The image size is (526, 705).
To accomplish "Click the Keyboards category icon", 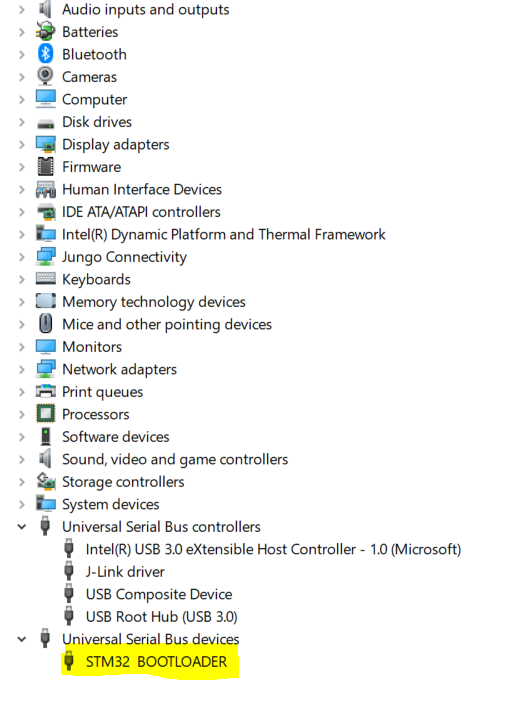I will click(x=45, y=279).
